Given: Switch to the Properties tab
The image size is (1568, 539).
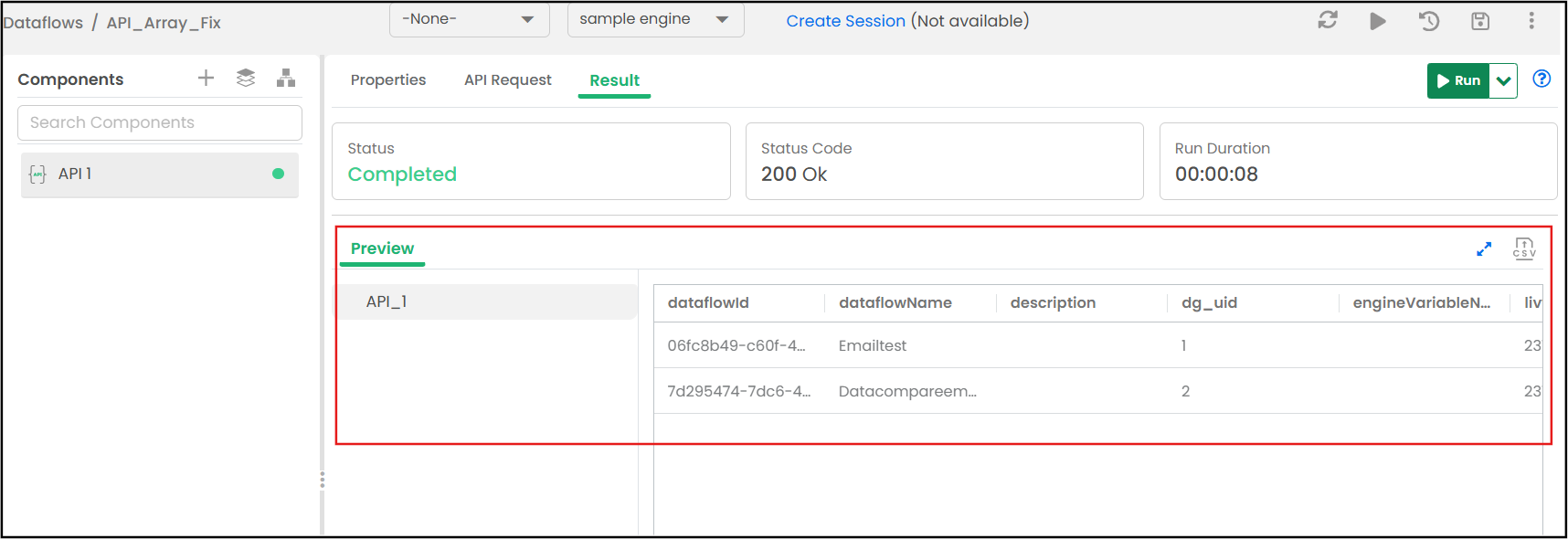Looking at the screenshot, I should tap(388, 80).
